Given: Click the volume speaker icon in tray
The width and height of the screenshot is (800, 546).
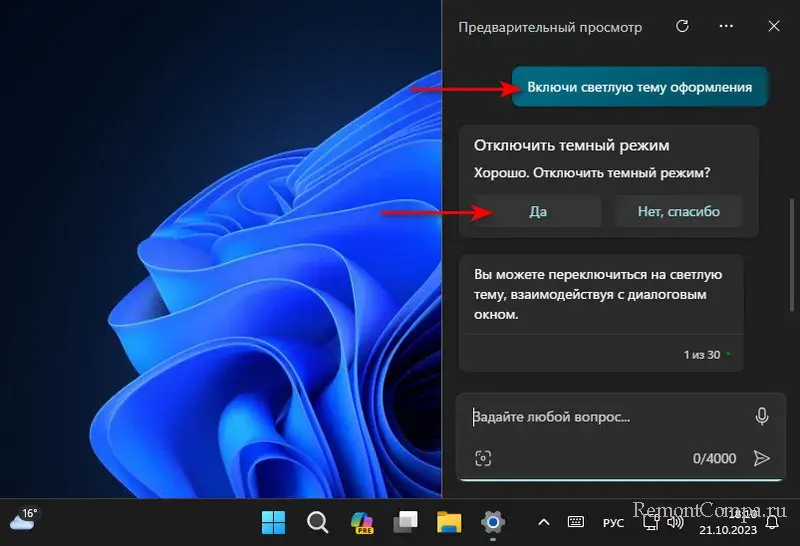Looking at the screenshot, I should click(x=676, y=522).
